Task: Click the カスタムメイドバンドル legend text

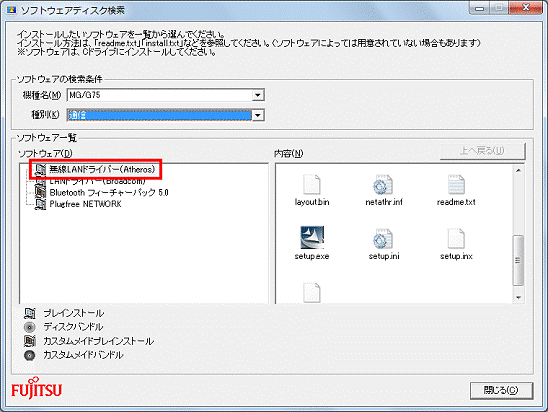Action: point(83,355)
